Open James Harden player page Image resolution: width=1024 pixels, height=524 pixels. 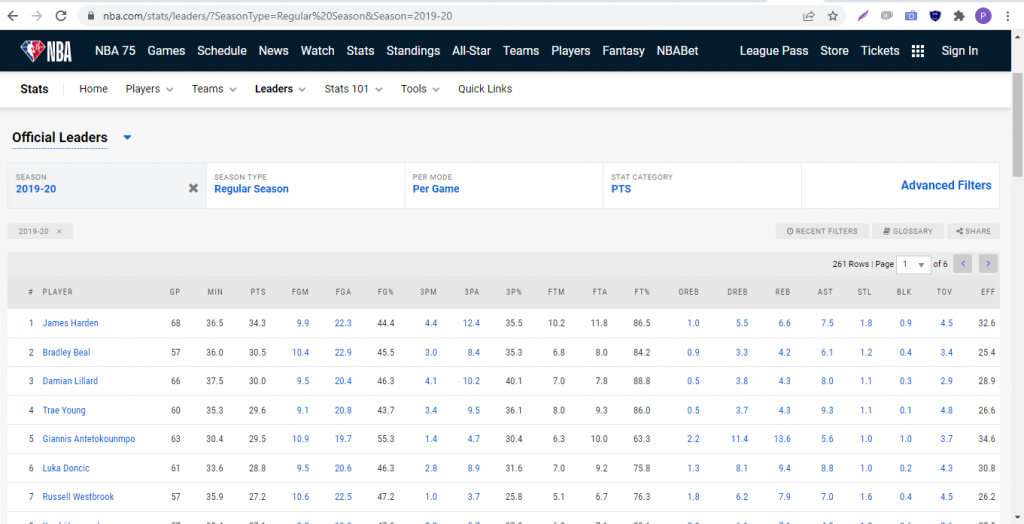click(71, 323)
